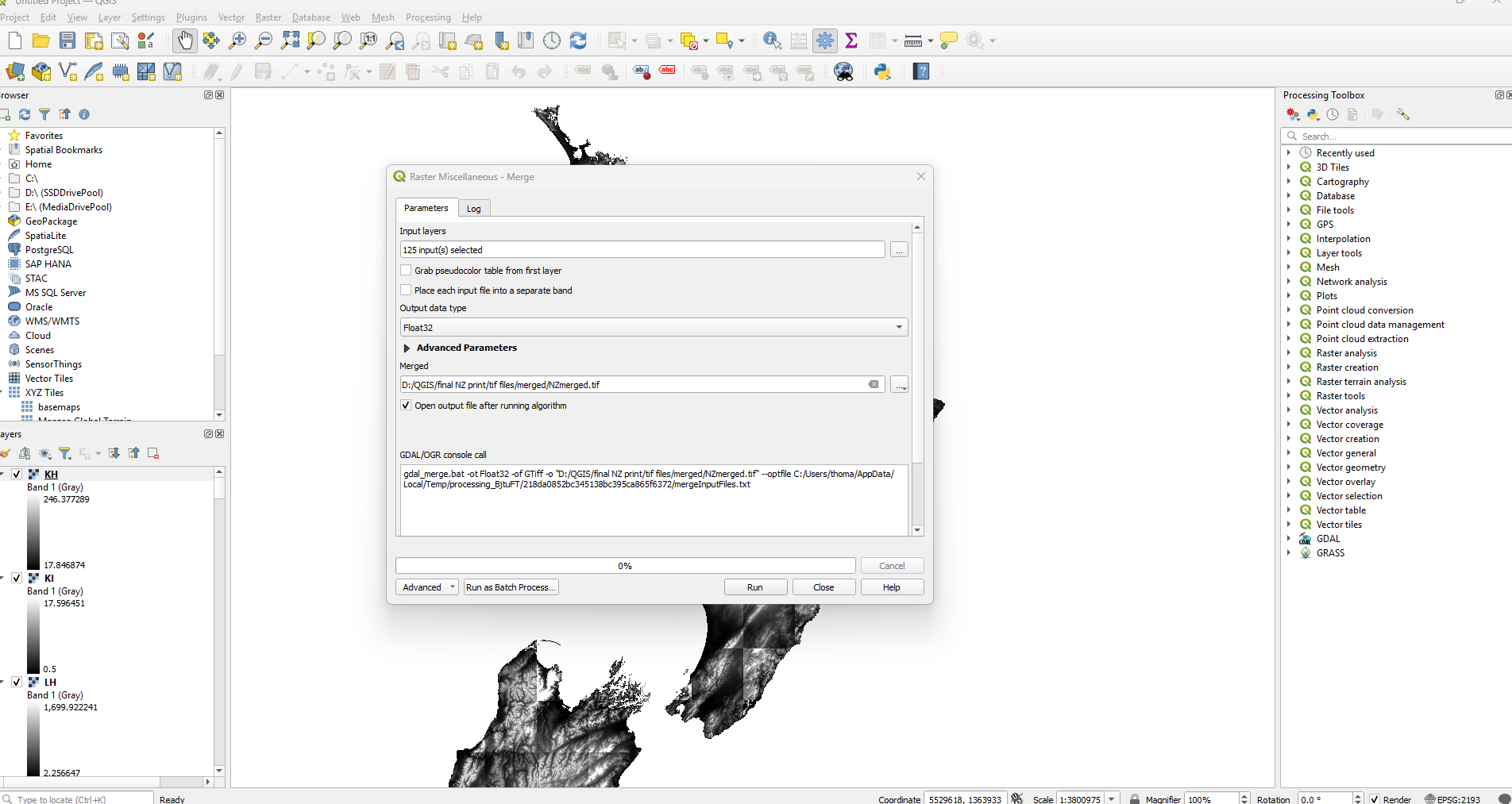
Task: Click Run as Batch Process button
Action: 511,587
